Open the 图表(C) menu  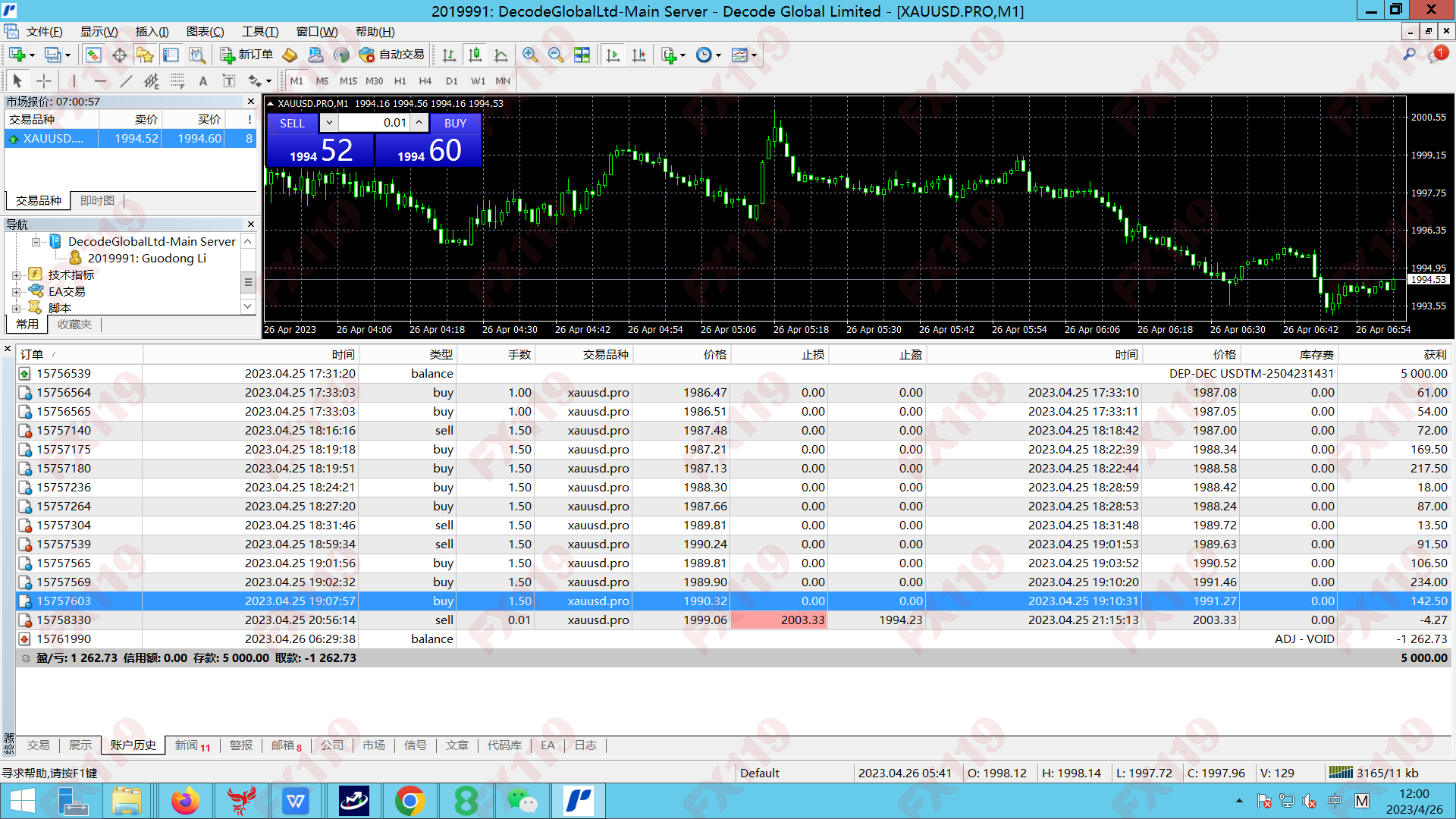click(205, 32)
